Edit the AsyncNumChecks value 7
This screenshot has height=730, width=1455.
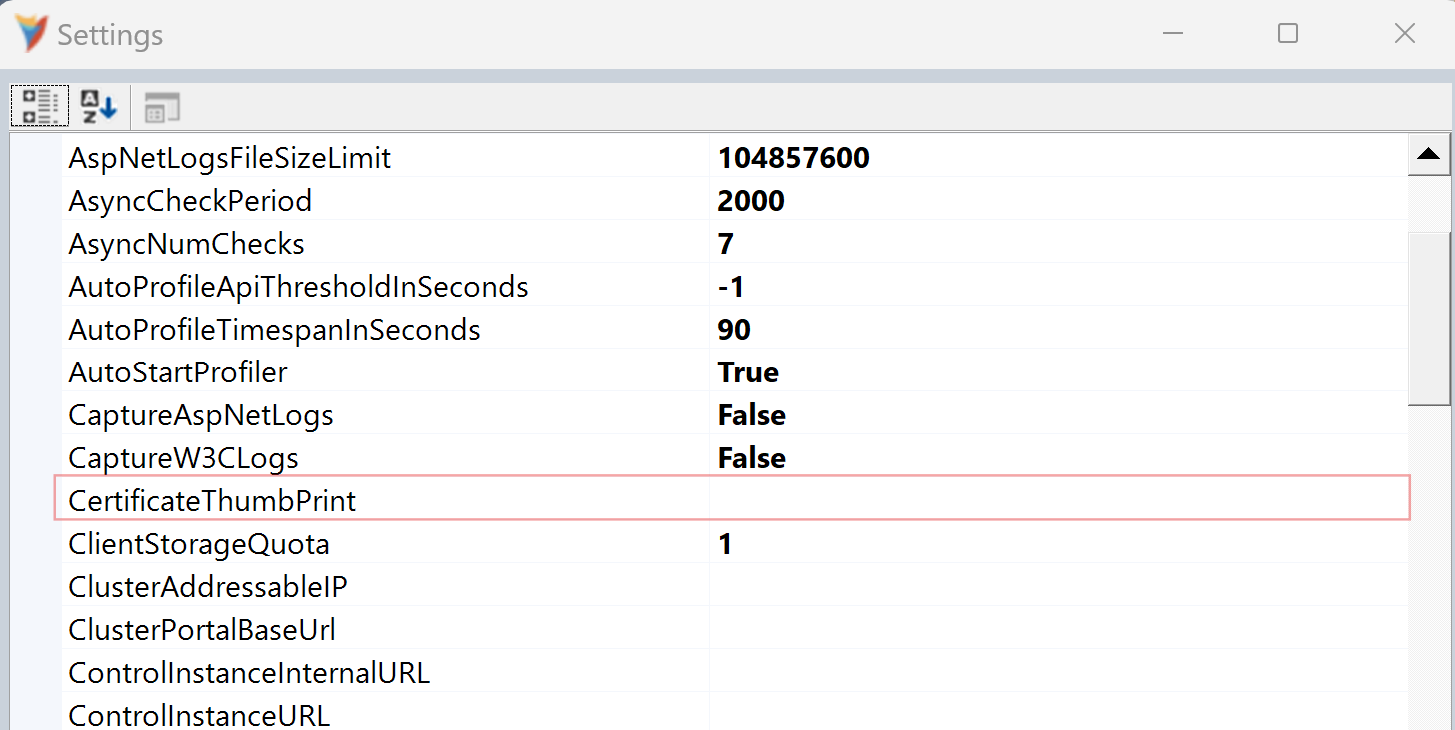[1059, 244]
